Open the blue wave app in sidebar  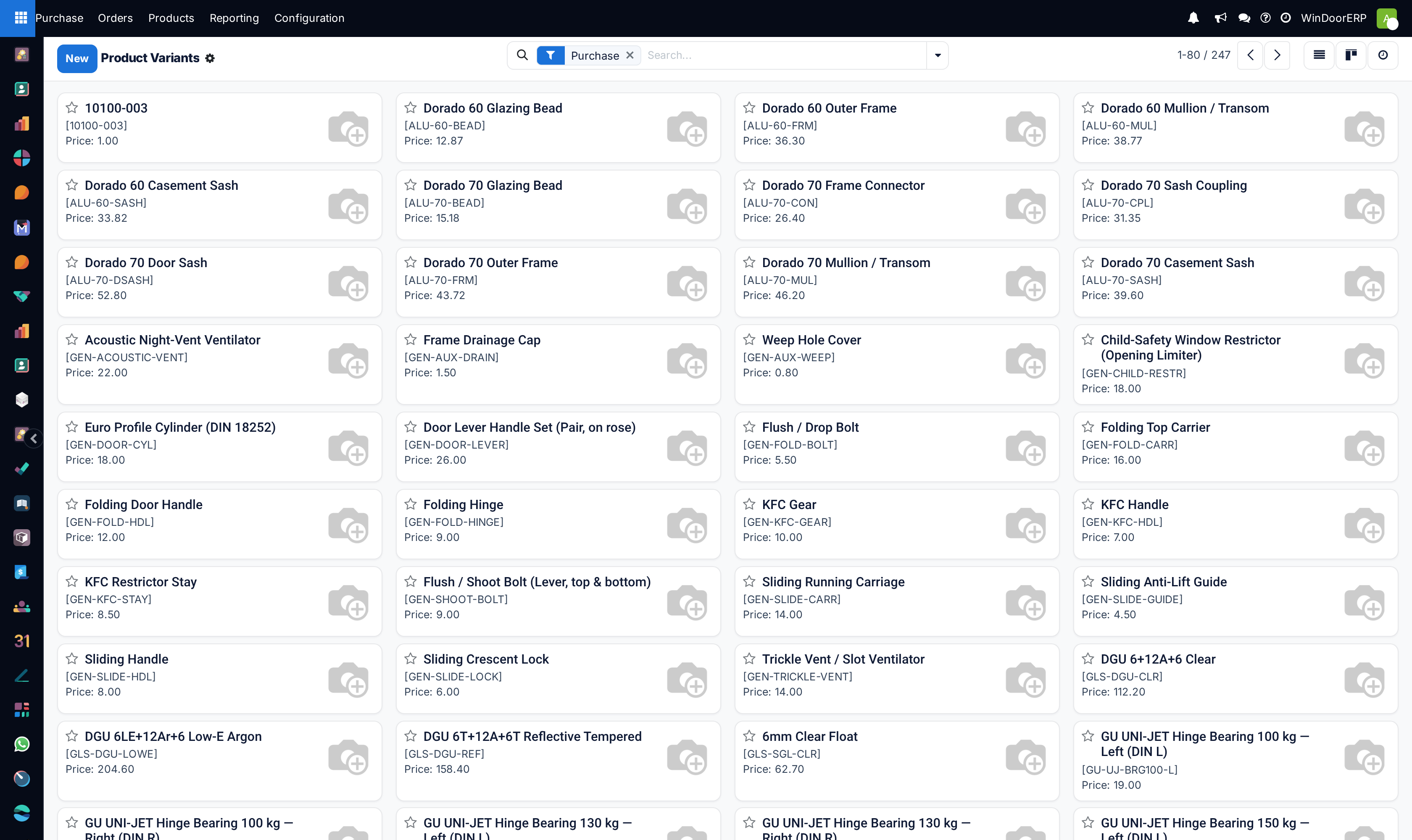point(21,814)
